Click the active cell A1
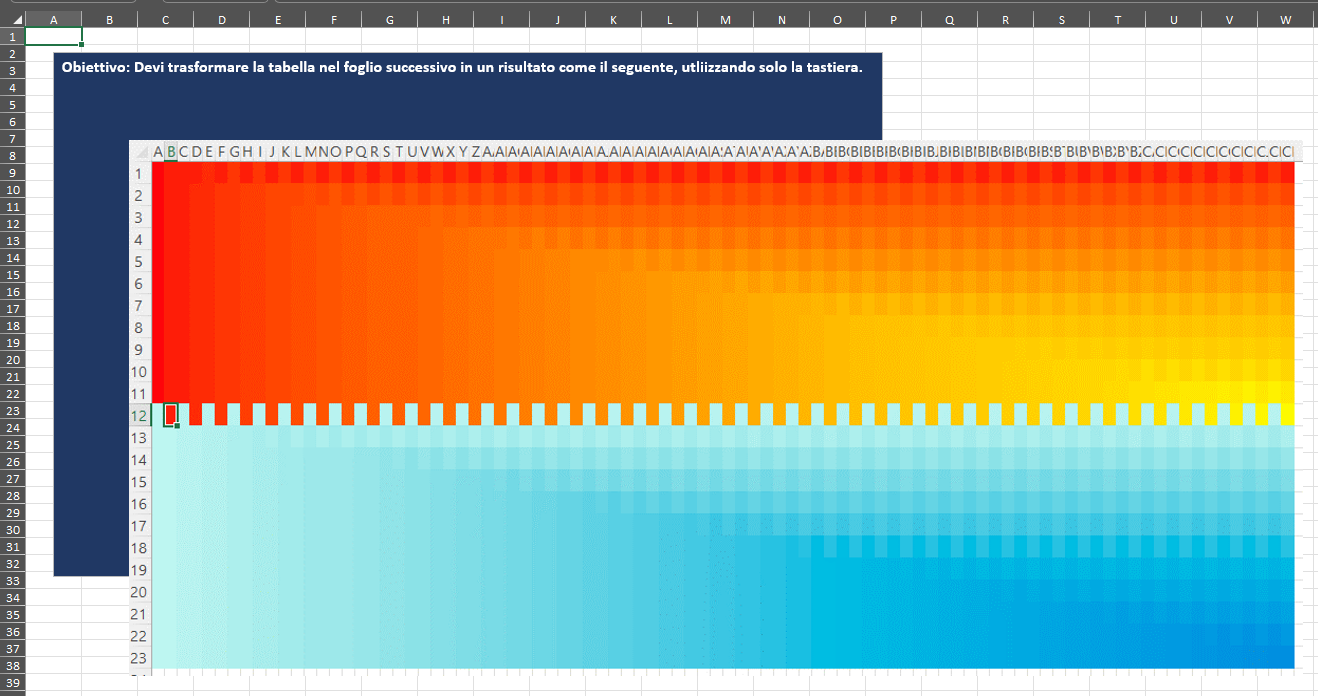 click(53, 36)
